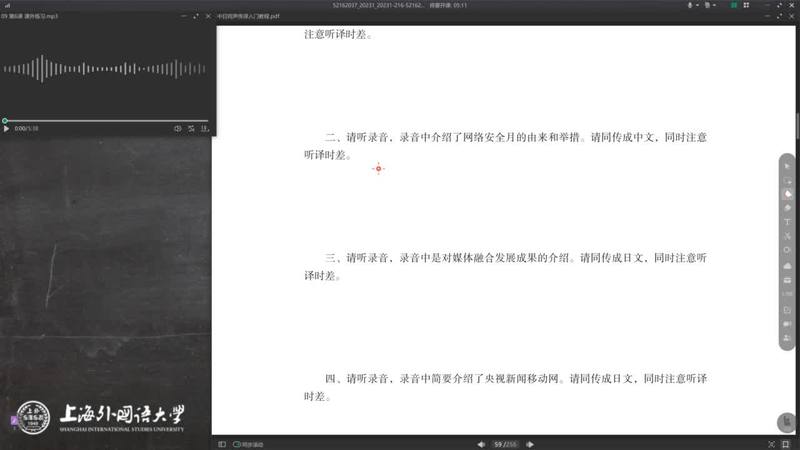Click the camera recording icon in side toolbar
800x450 pixels.
(x=787, y=324)
